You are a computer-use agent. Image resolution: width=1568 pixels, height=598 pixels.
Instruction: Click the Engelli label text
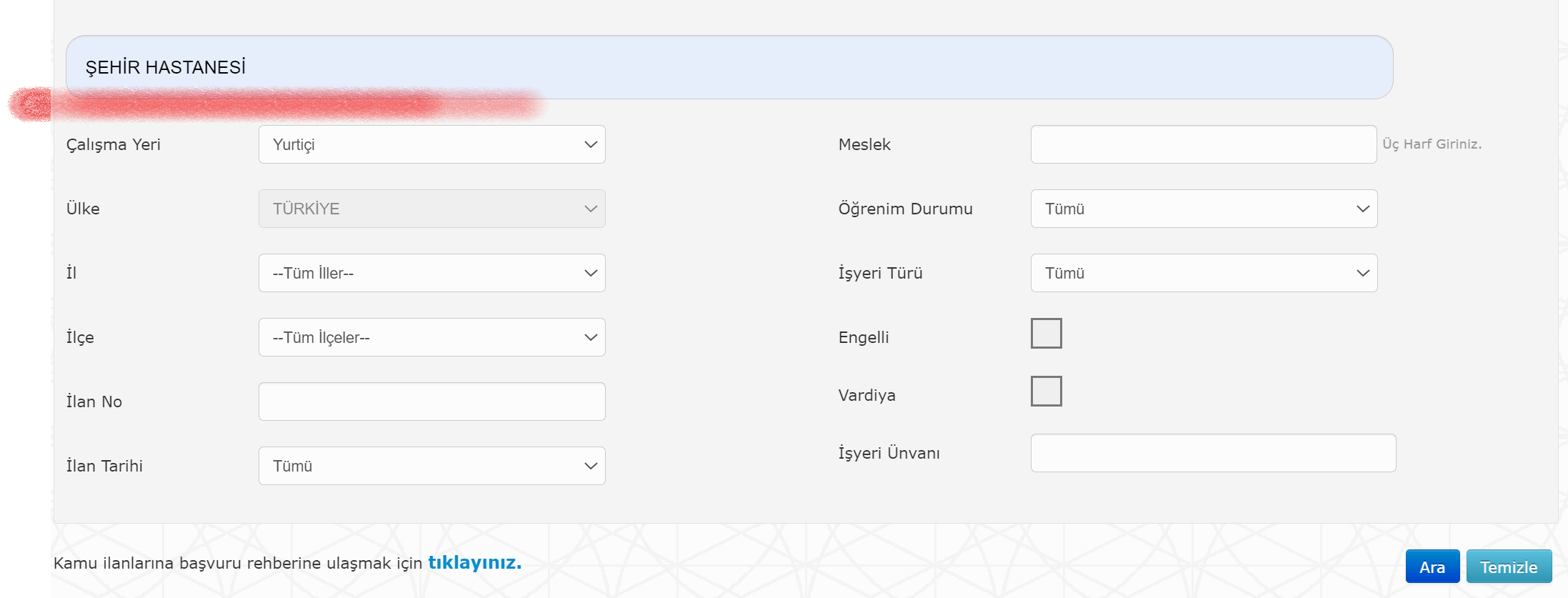click(x=864, y=338)
